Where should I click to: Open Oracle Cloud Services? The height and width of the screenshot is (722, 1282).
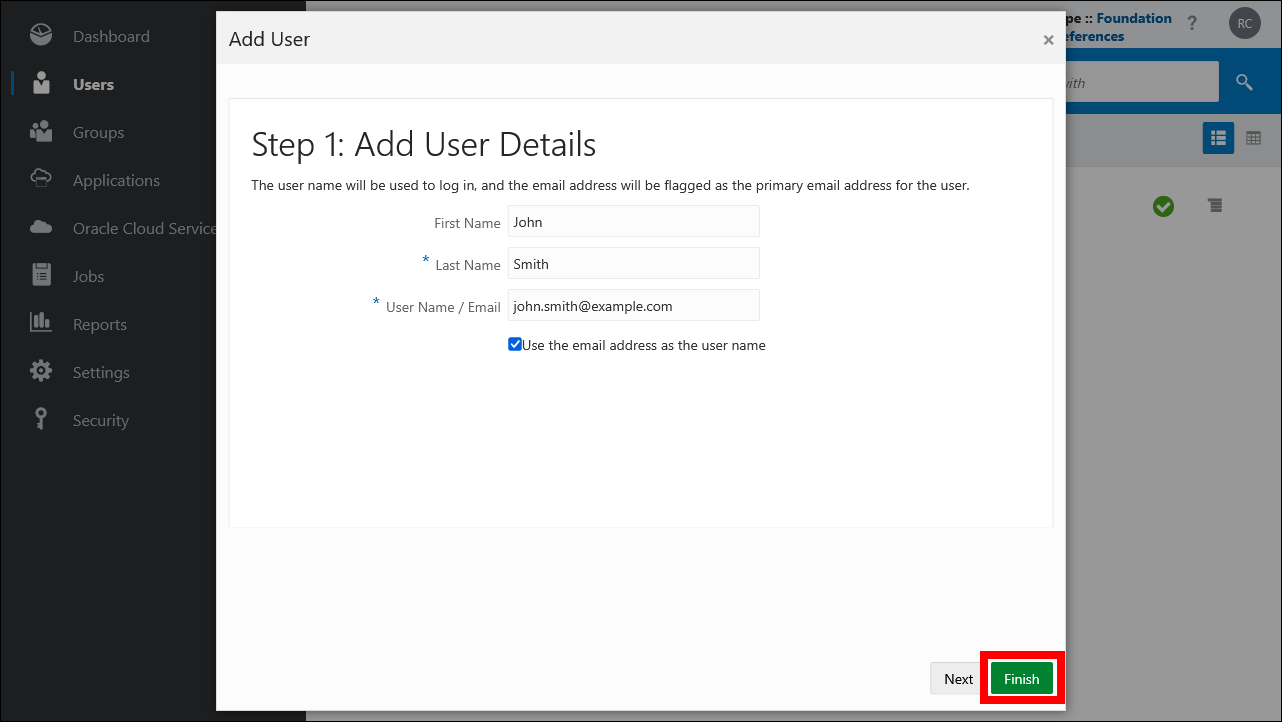[x=143, y=228]
